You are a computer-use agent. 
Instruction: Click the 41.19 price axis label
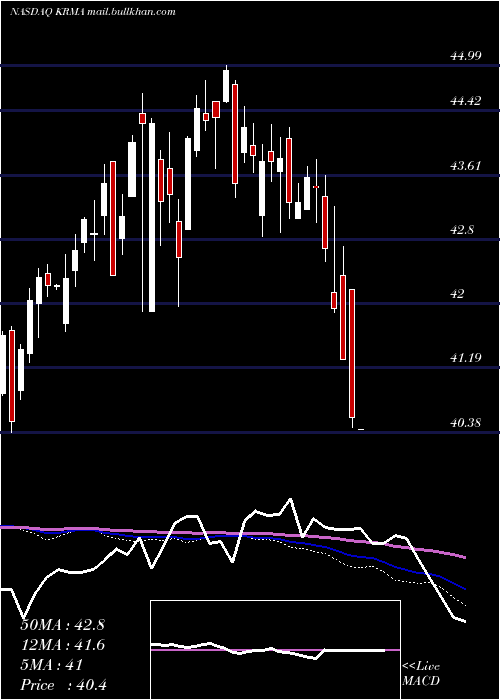[x=465, y=358]
